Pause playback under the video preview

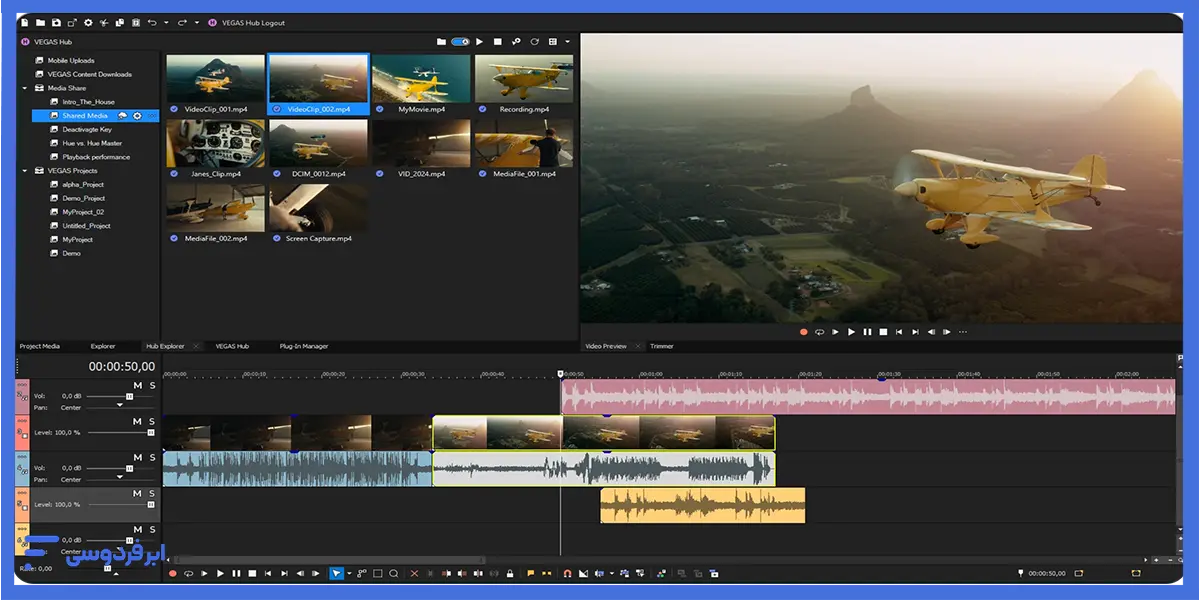click(x=867, y=332)
